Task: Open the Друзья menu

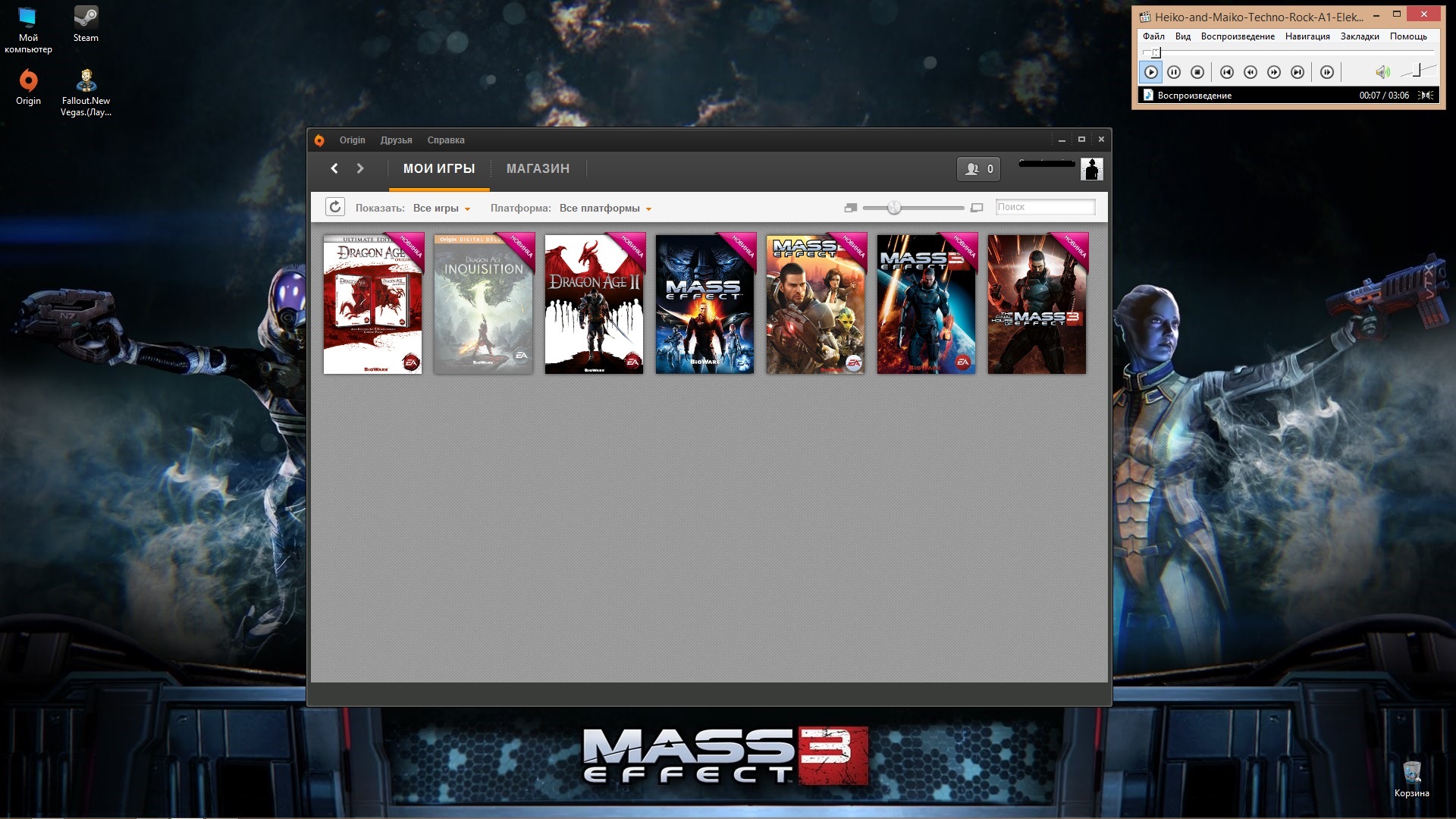Action: [x=396, y=140]
